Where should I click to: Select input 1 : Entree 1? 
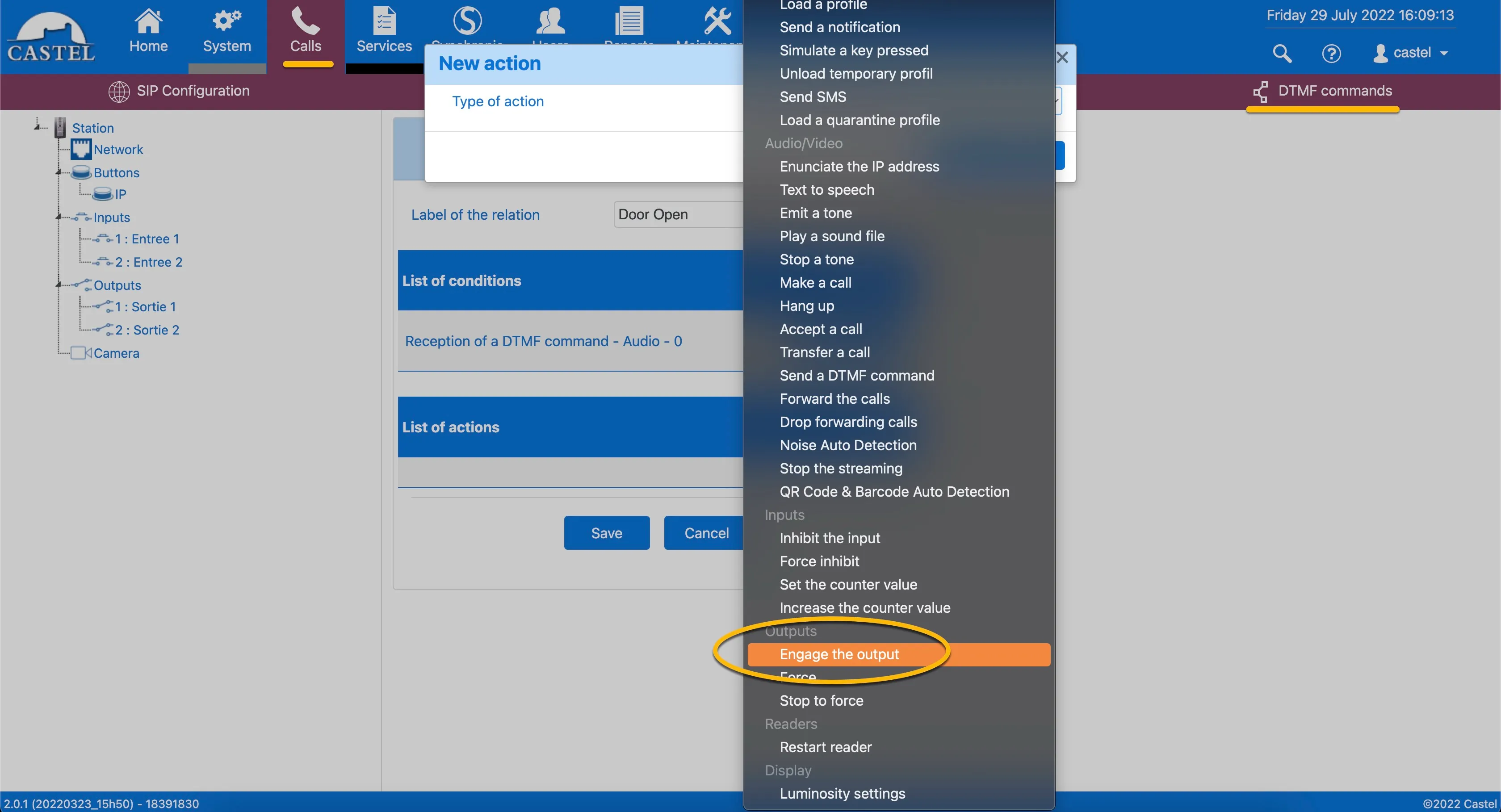click(x=147, y=239)
